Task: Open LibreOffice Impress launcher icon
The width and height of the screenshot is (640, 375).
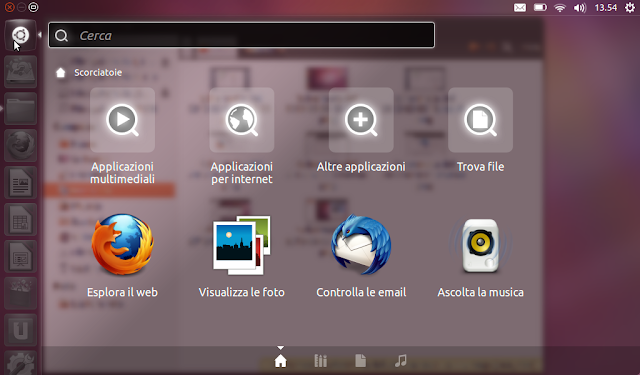Action: click(x=20, y=256)
